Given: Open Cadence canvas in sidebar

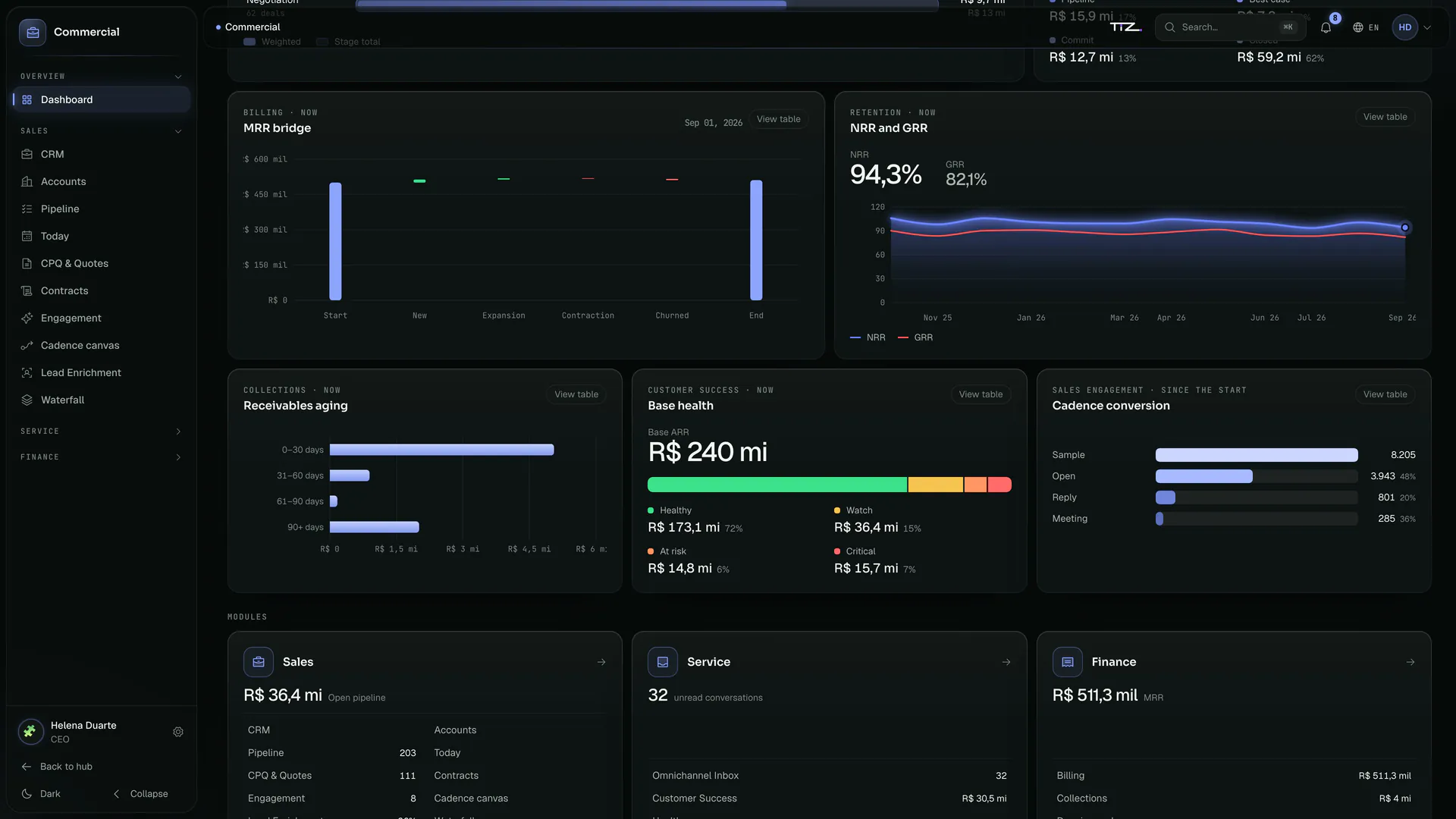Looking at the screenshot, I should (102, 345).
